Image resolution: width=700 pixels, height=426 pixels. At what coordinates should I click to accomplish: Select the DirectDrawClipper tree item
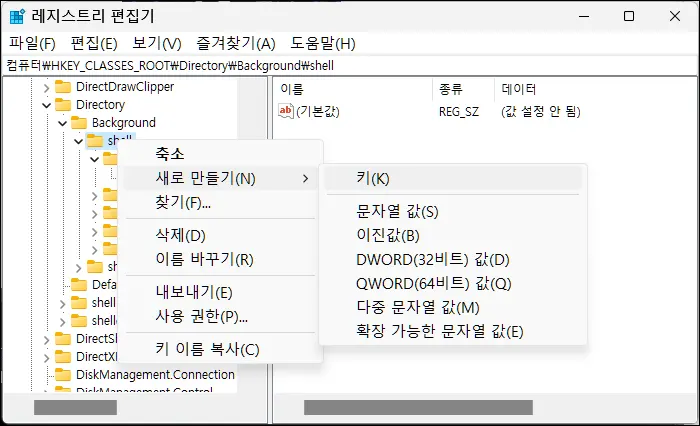coord(125,87)
